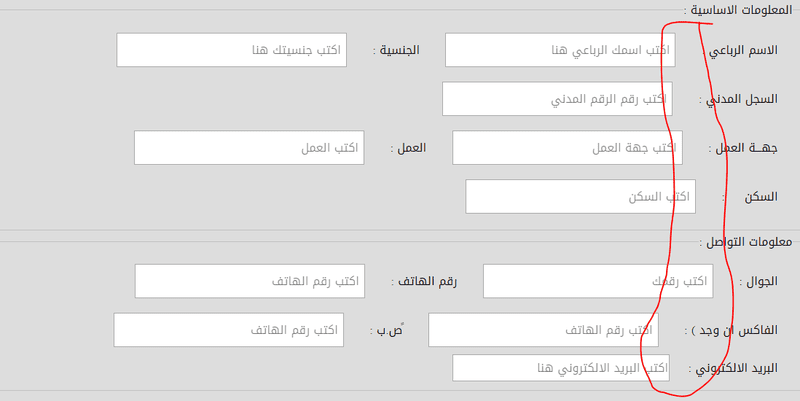Select the civil ID (السجل المدني) field
This screenshot has width=800, height=401.
557,99
